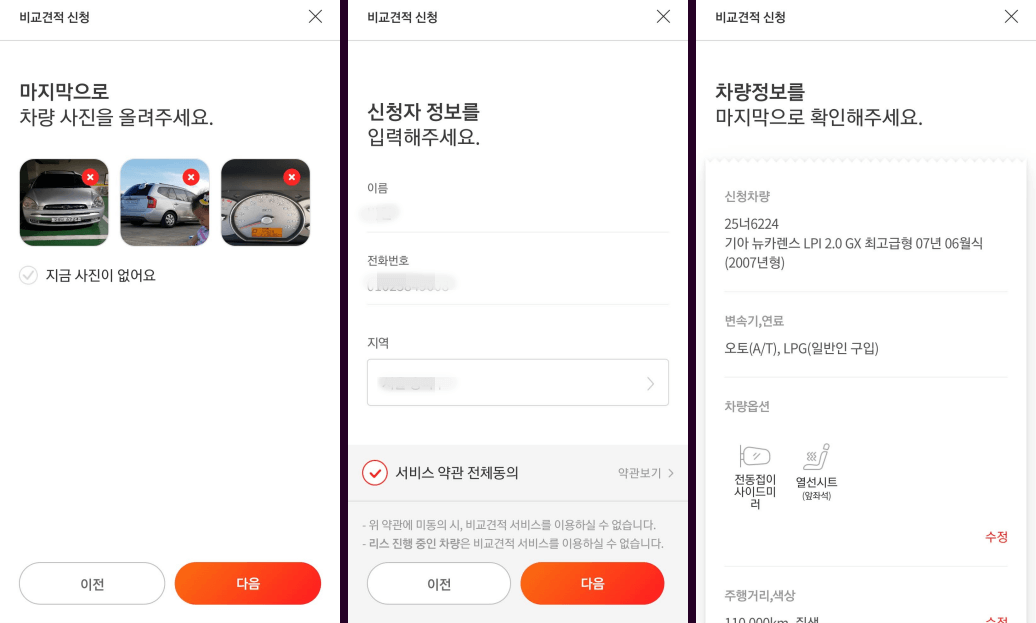Close the 차량정보 confirmation panel
The image size is (1036, 623).
(x=1011, y=17)
